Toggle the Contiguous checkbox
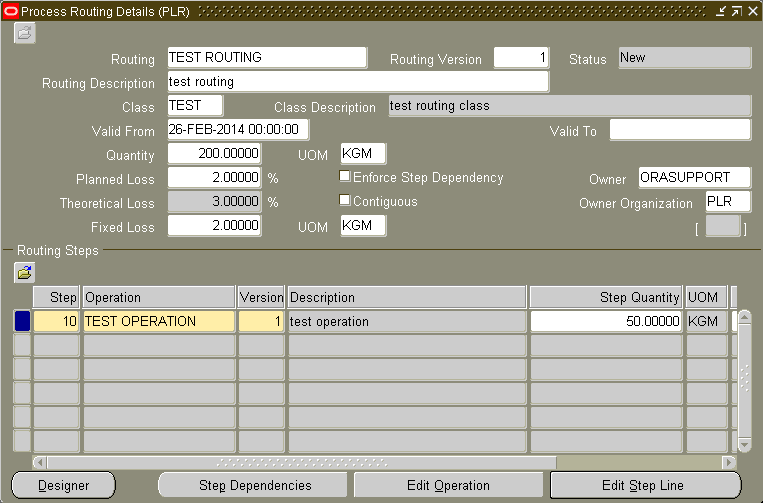This screenshot has height=503, width=763. coord(345,200)
